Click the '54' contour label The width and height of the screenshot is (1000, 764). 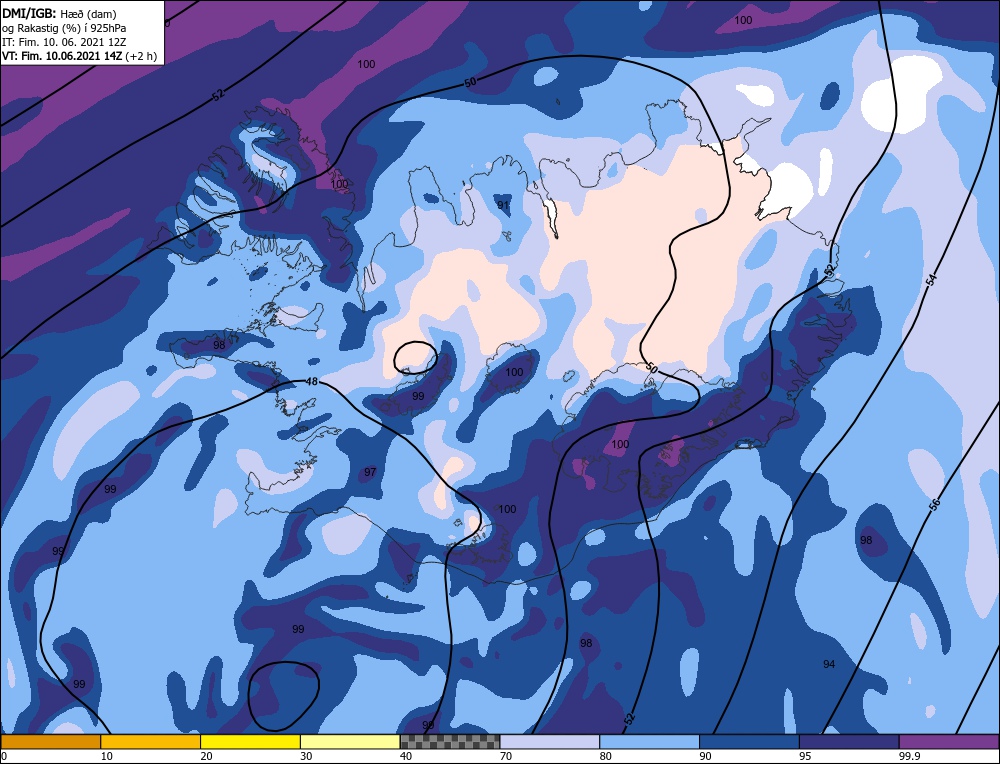(x=932, y=279)
